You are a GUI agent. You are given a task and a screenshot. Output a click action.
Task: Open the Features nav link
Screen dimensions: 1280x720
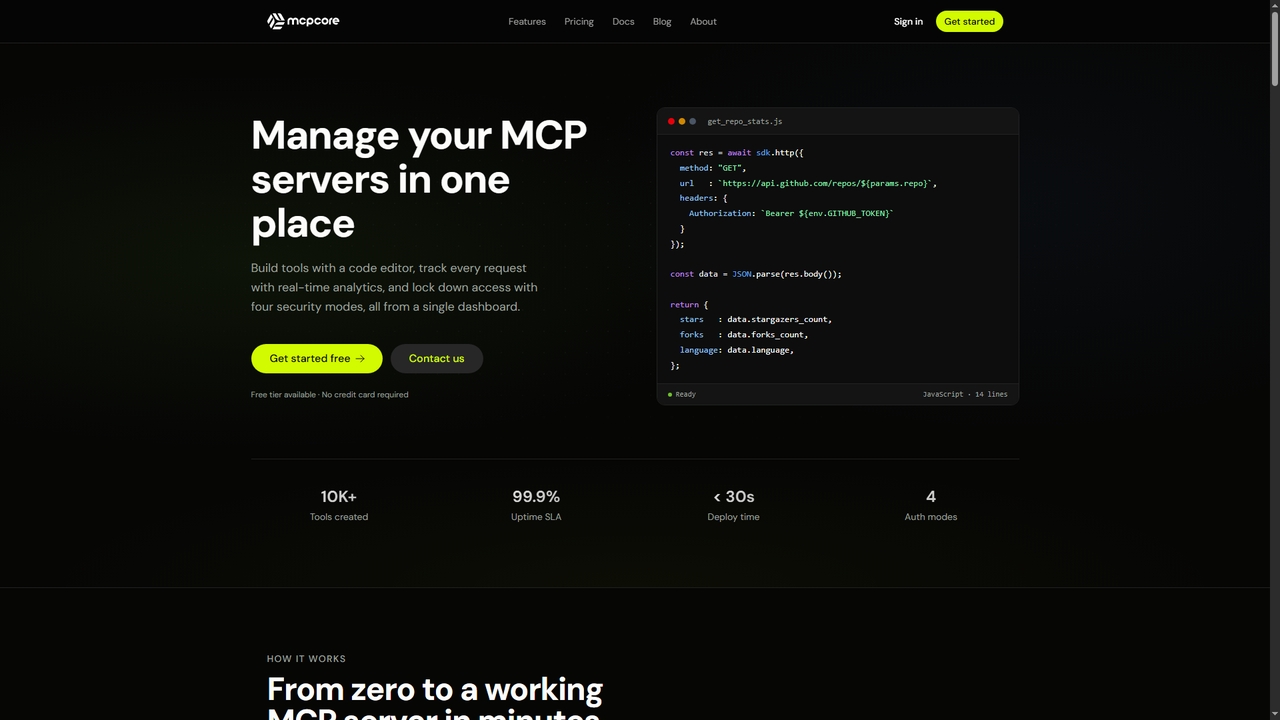[527, 21]
